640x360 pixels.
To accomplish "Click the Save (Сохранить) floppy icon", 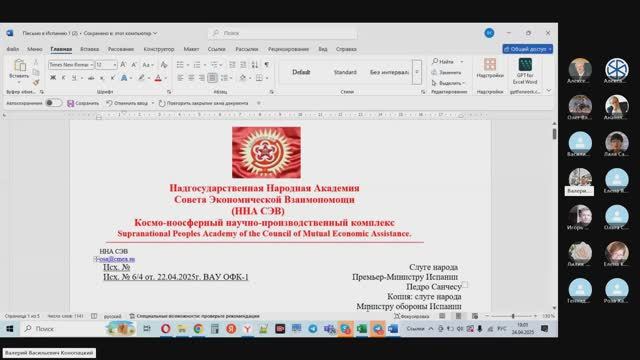I will click(71, 103).
